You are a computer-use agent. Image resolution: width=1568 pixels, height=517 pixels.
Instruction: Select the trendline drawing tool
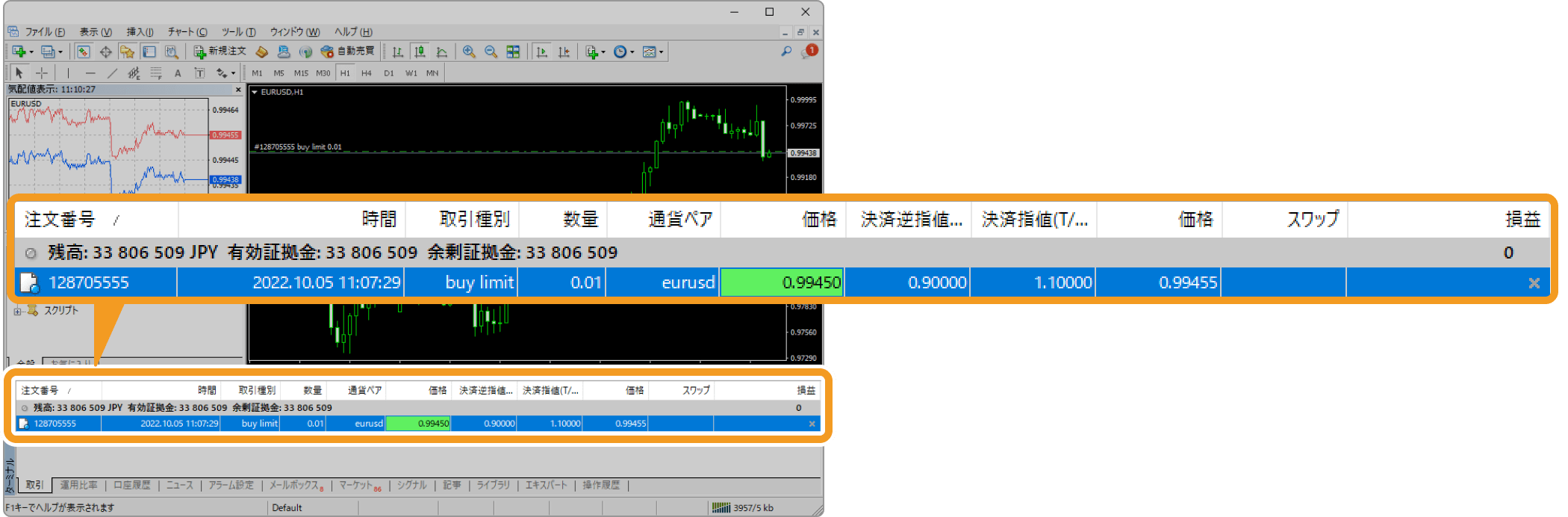pos(112,72)
